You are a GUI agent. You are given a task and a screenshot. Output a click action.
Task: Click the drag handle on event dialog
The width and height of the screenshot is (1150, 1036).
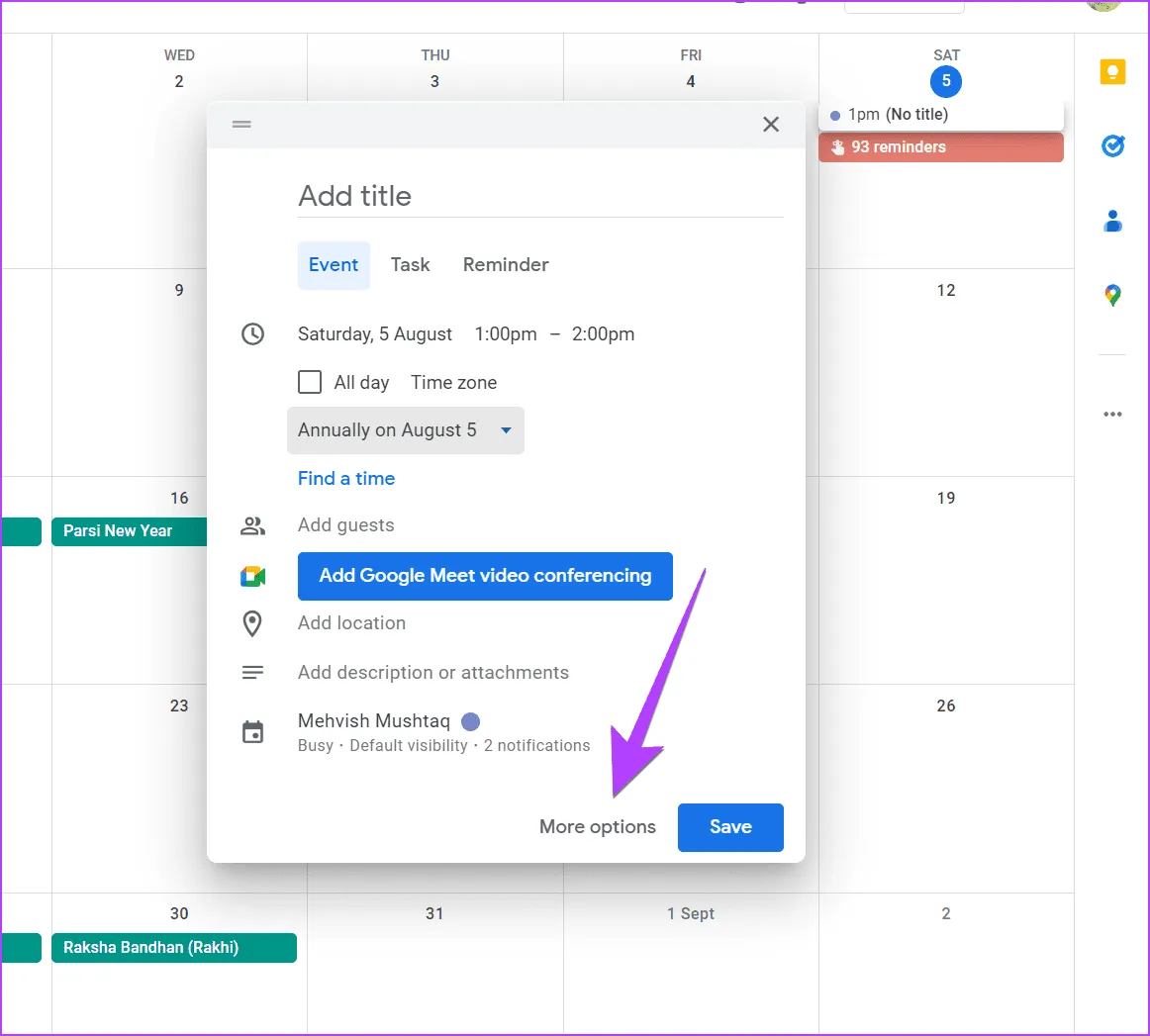pyautogui.click(x=241, y=125)
